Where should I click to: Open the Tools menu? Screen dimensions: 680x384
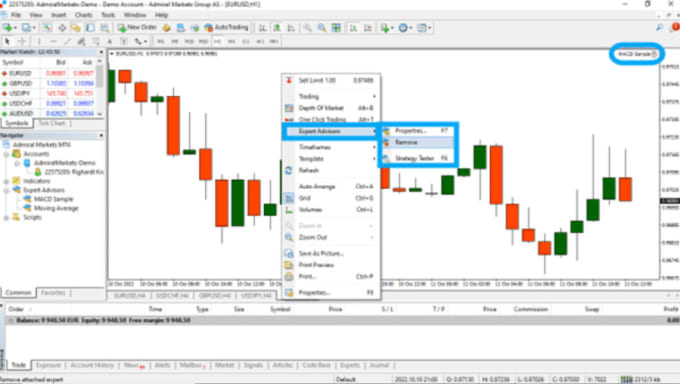[108, 15]
